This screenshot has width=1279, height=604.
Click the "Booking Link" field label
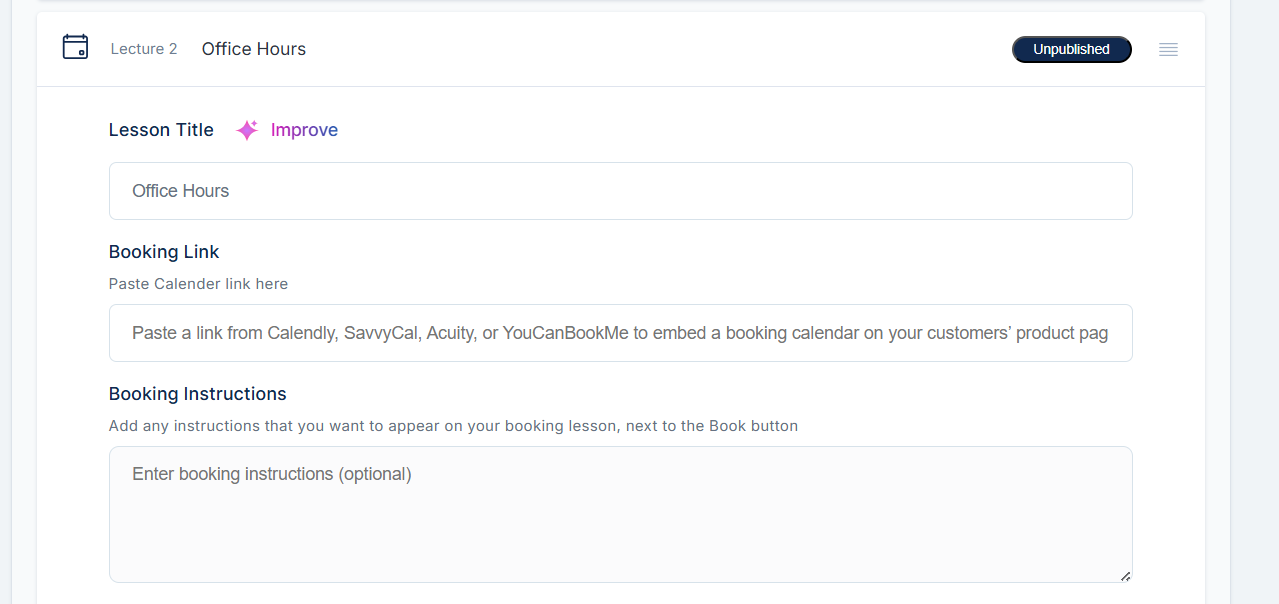click(x=164, y=252)
